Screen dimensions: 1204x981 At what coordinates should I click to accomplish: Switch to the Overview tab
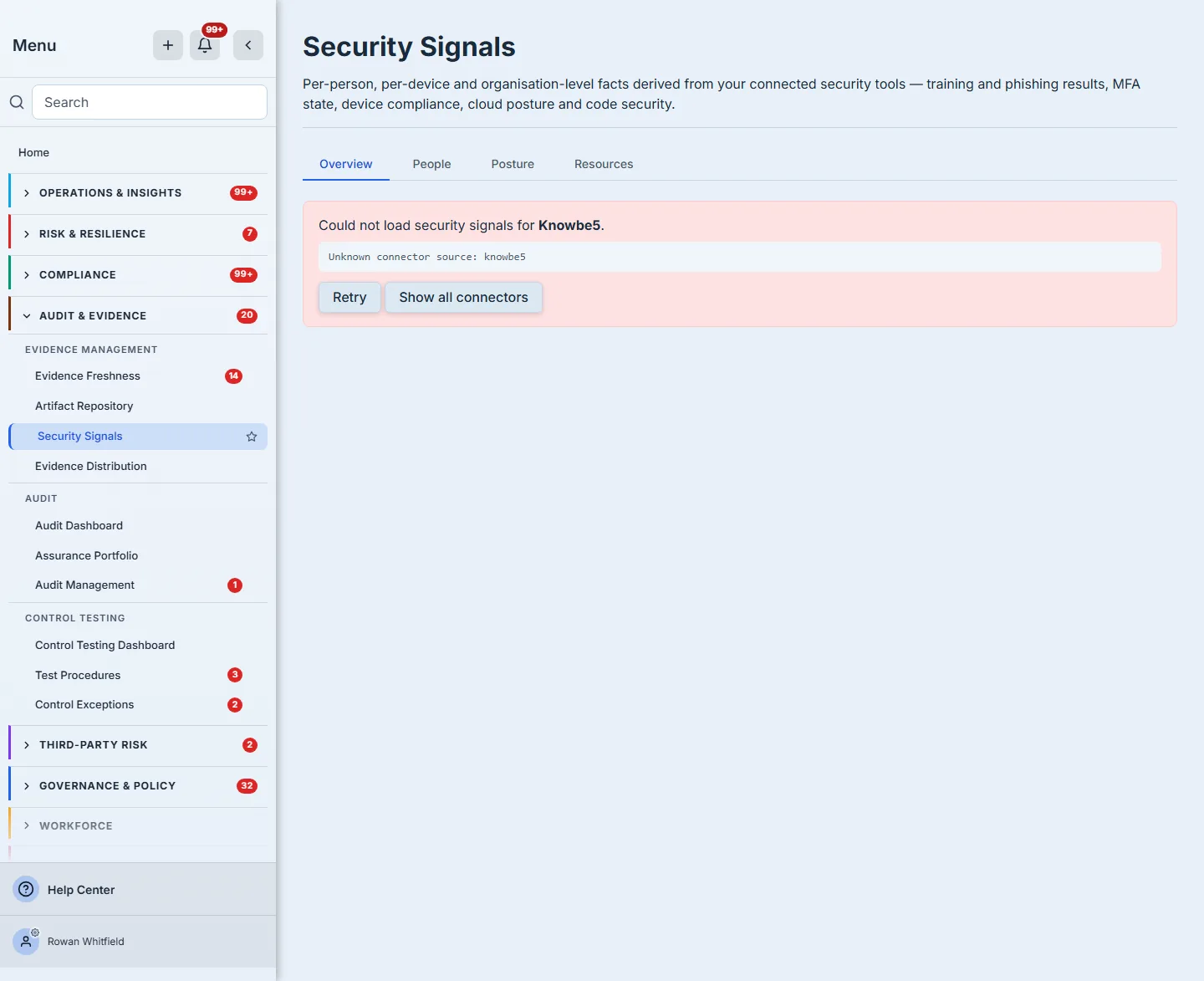click(x=346, y=164)
